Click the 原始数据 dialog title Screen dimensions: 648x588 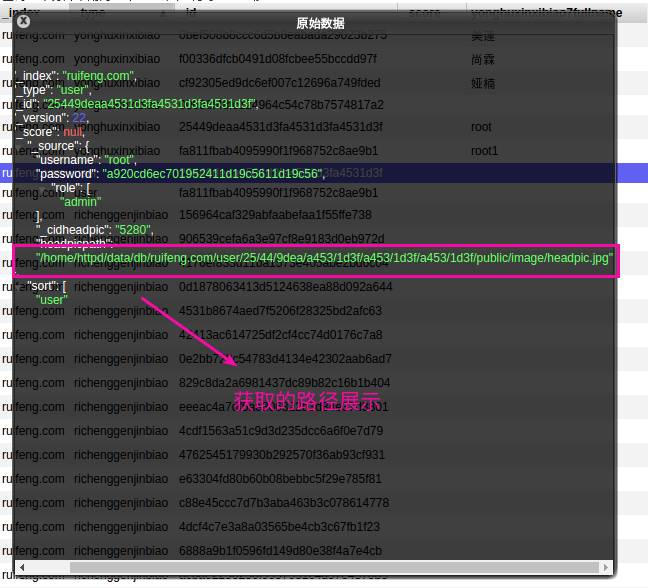click(x=320, y=23)
